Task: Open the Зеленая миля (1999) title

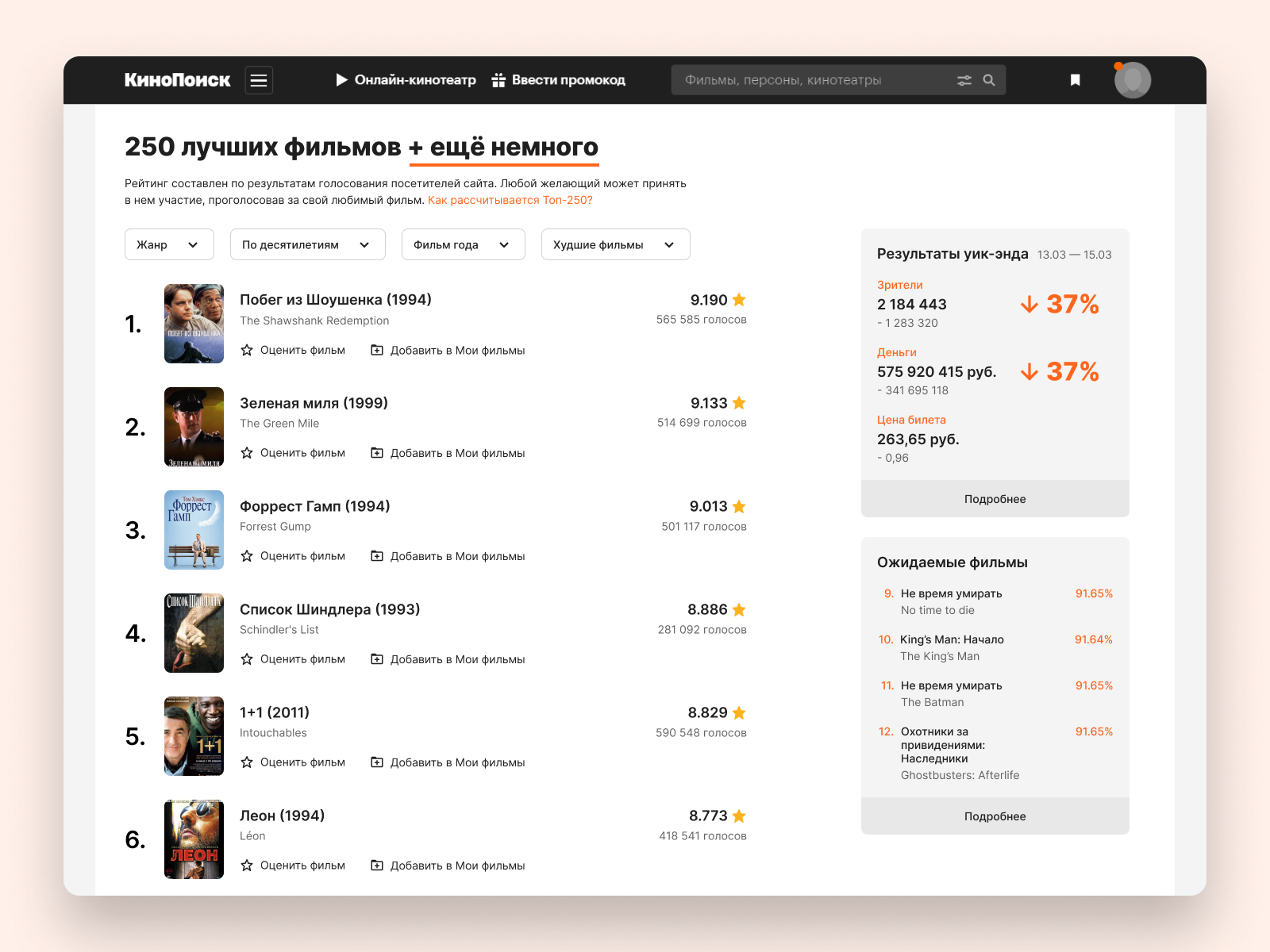Action: (x=314, y=403)
